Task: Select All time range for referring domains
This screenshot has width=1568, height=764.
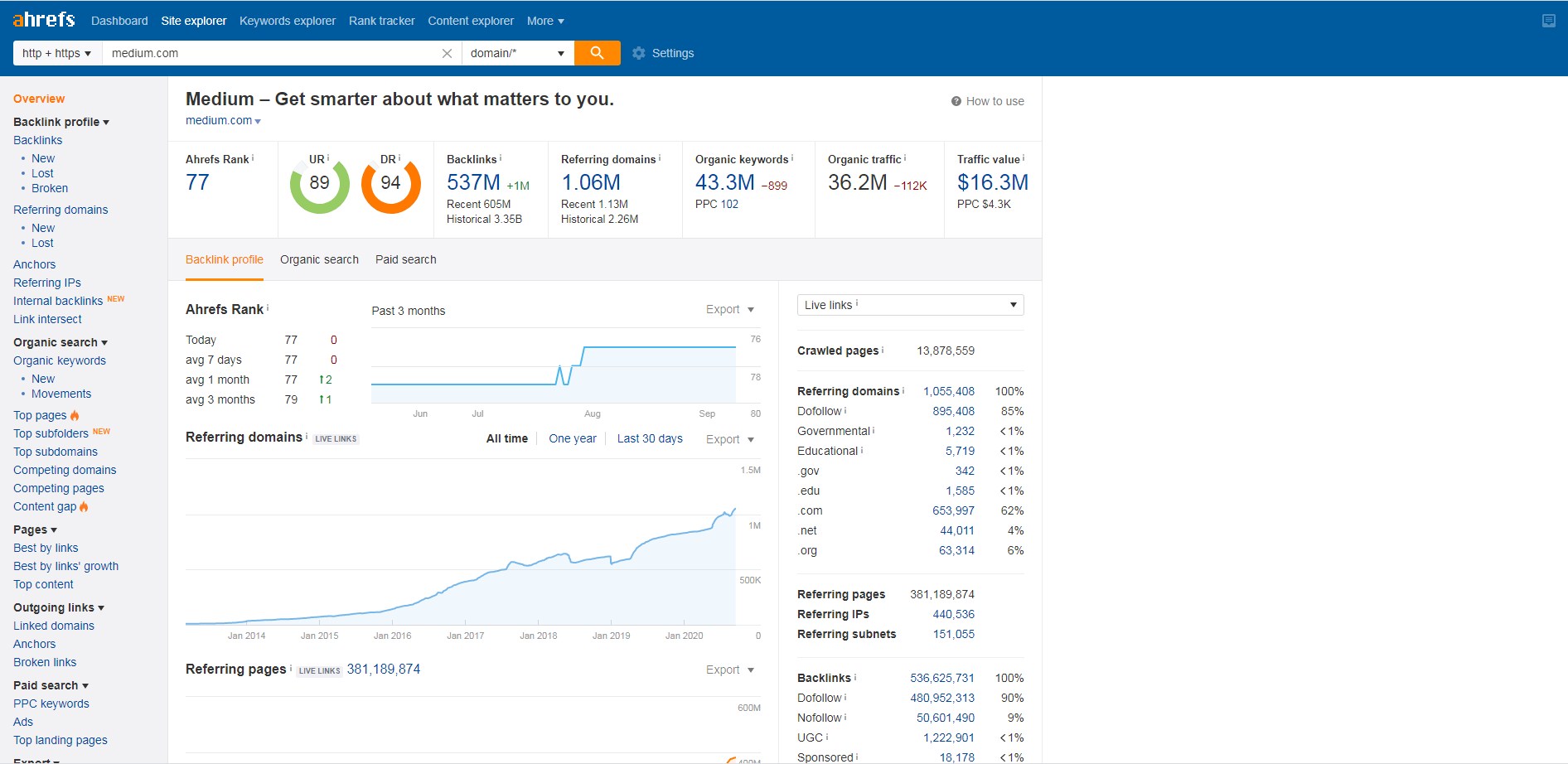Action: [506, 438]
